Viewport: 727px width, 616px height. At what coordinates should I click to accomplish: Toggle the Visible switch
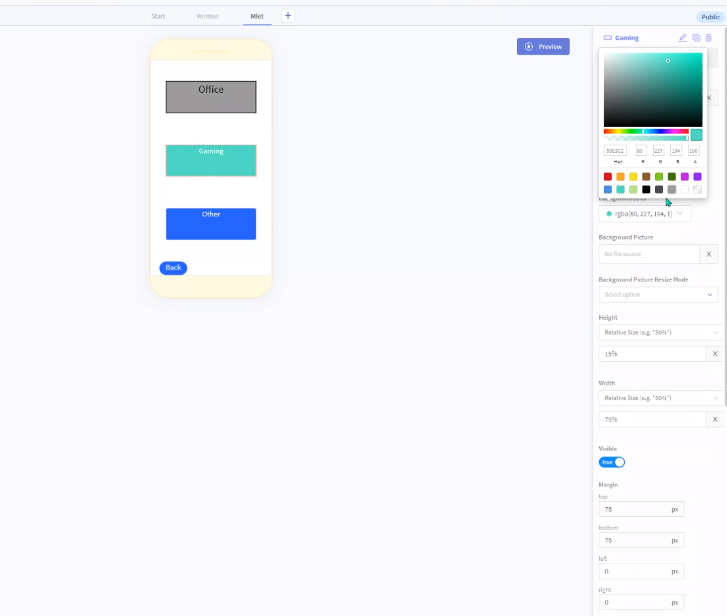[612, 462]
